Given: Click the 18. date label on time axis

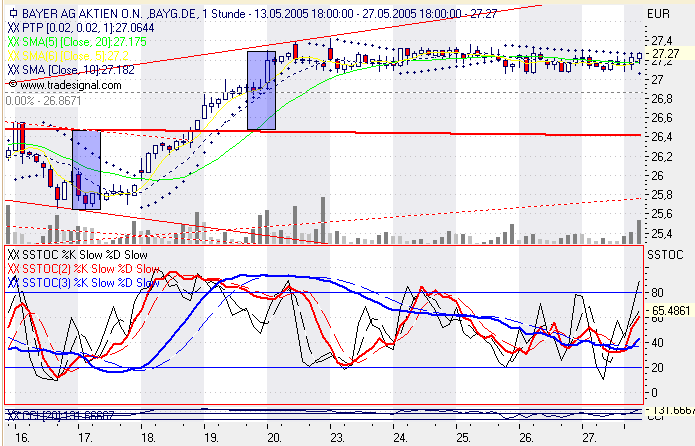Looking at the screenshot, I should point(148,438).
